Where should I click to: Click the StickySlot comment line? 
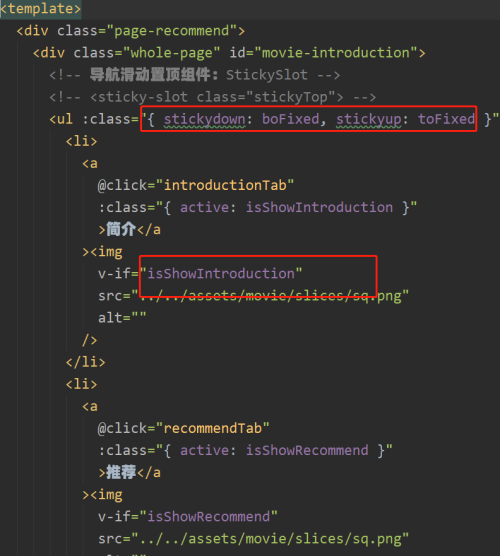click(195, 75)
